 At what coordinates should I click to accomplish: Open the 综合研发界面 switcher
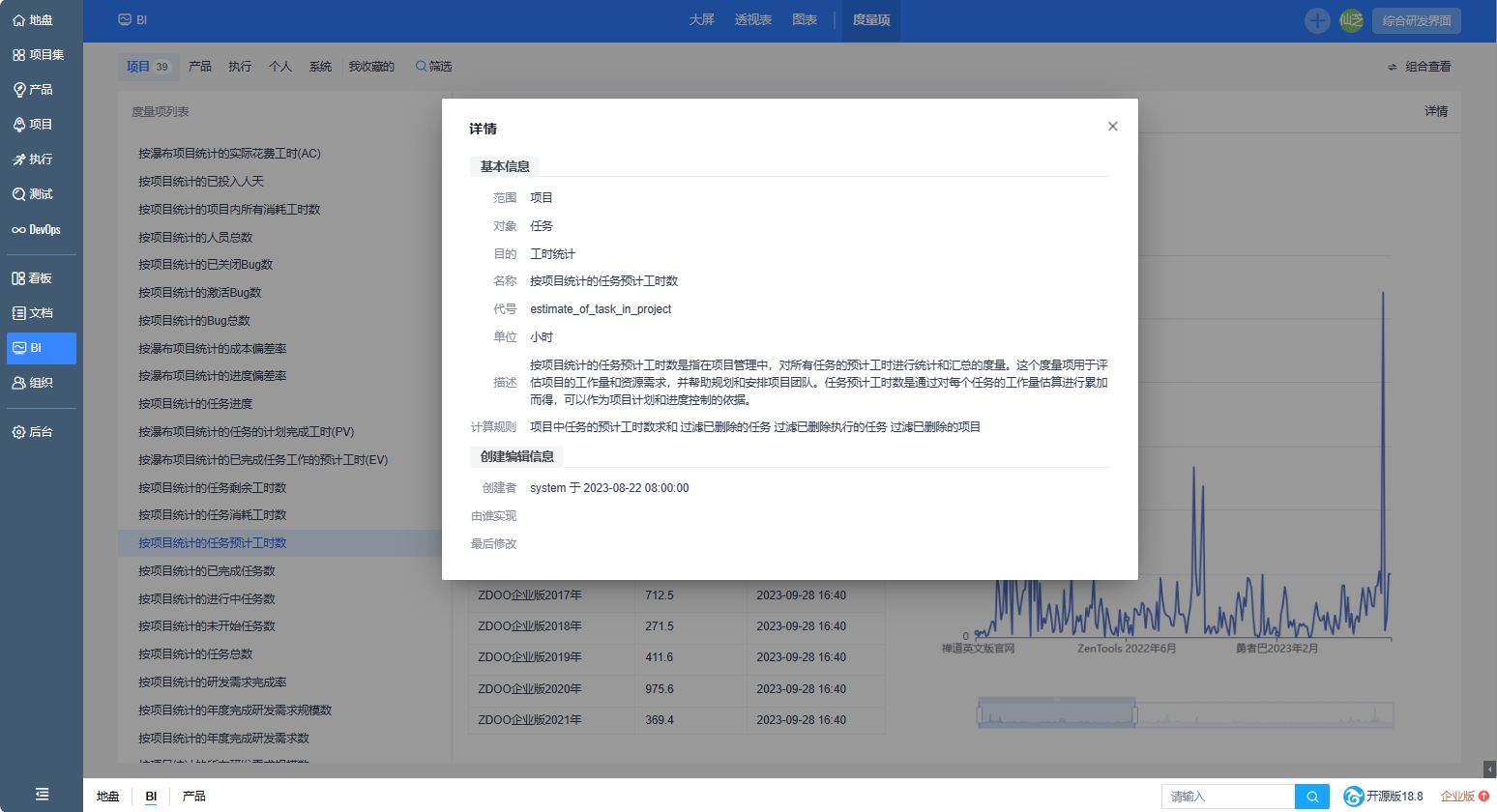(1416, 20)
